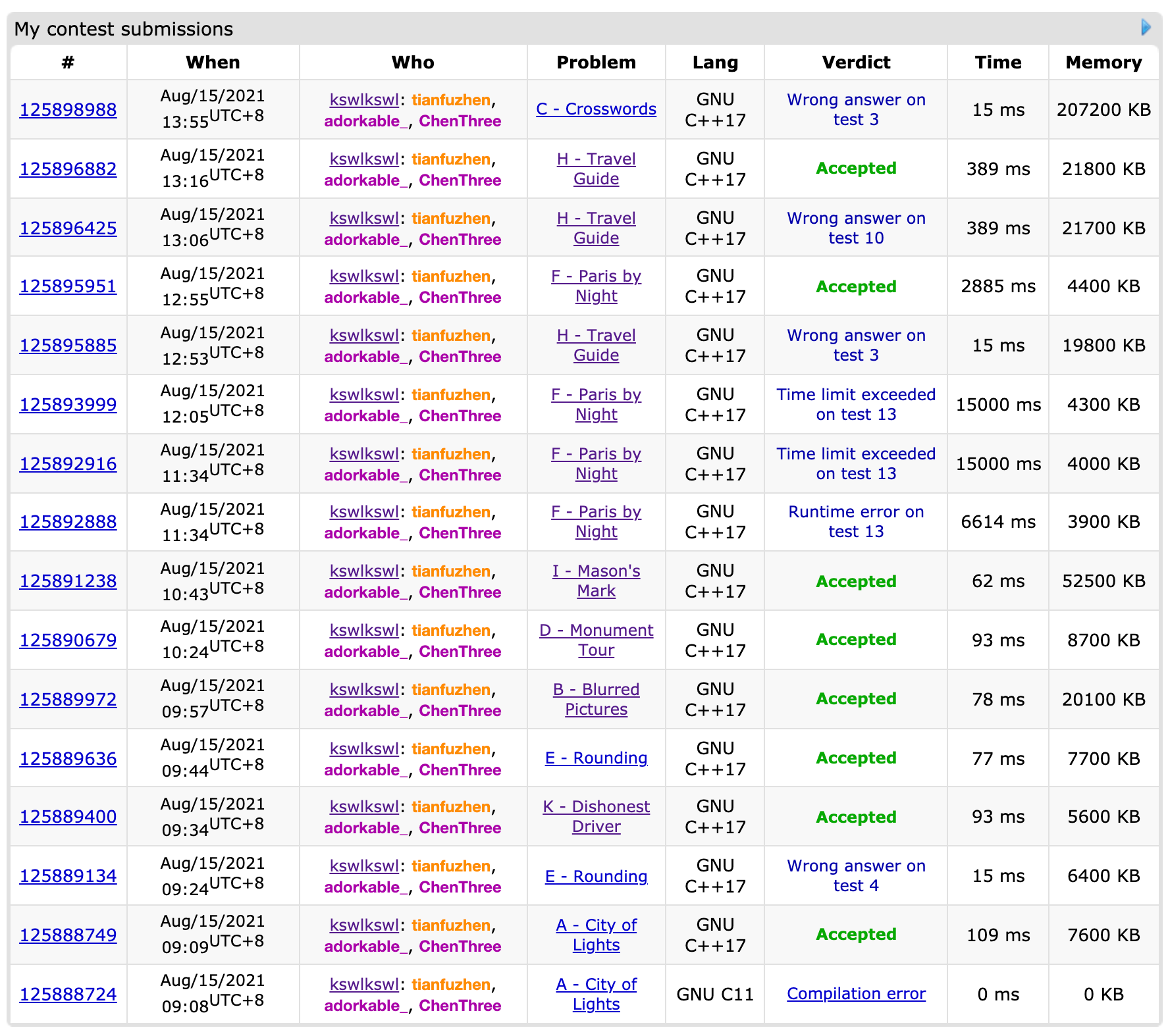Open submission 125893999
This screenshot has height=1036, width=1168.
click(x=68, y=405)
